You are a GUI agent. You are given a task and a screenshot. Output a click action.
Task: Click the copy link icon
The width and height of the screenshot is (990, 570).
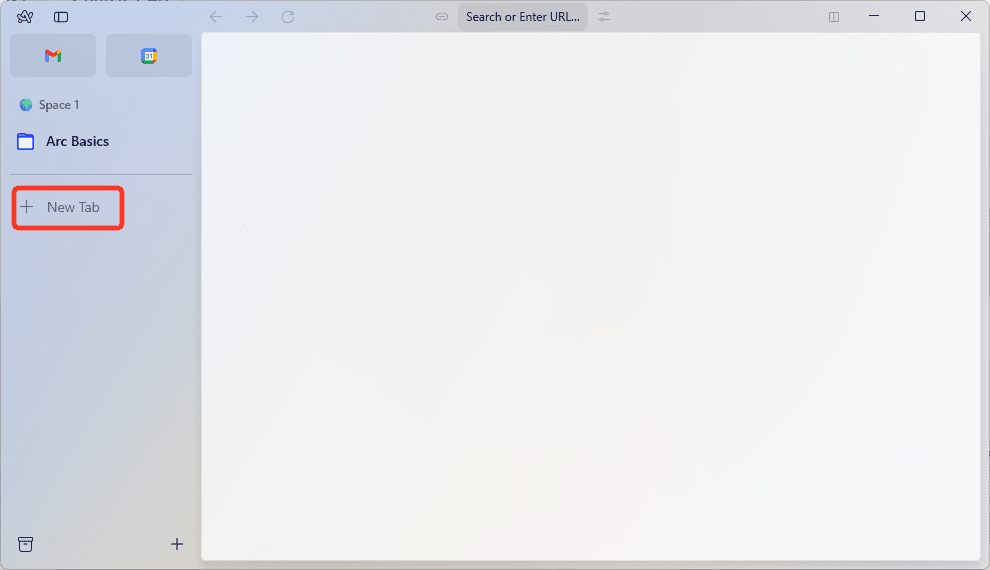(442, 17)
